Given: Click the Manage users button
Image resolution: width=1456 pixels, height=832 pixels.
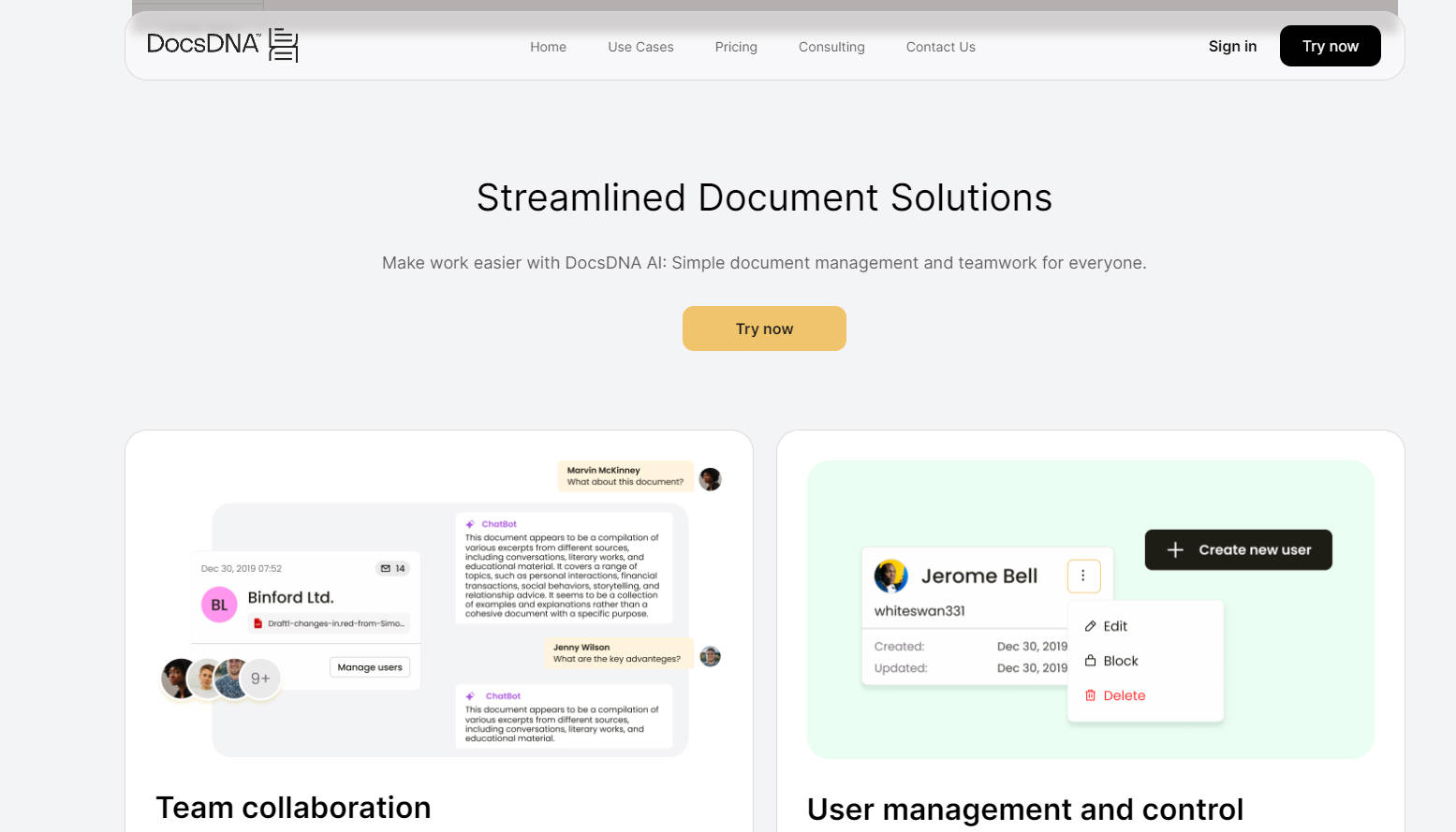Looking at the screenshot, I should point(370,667).
